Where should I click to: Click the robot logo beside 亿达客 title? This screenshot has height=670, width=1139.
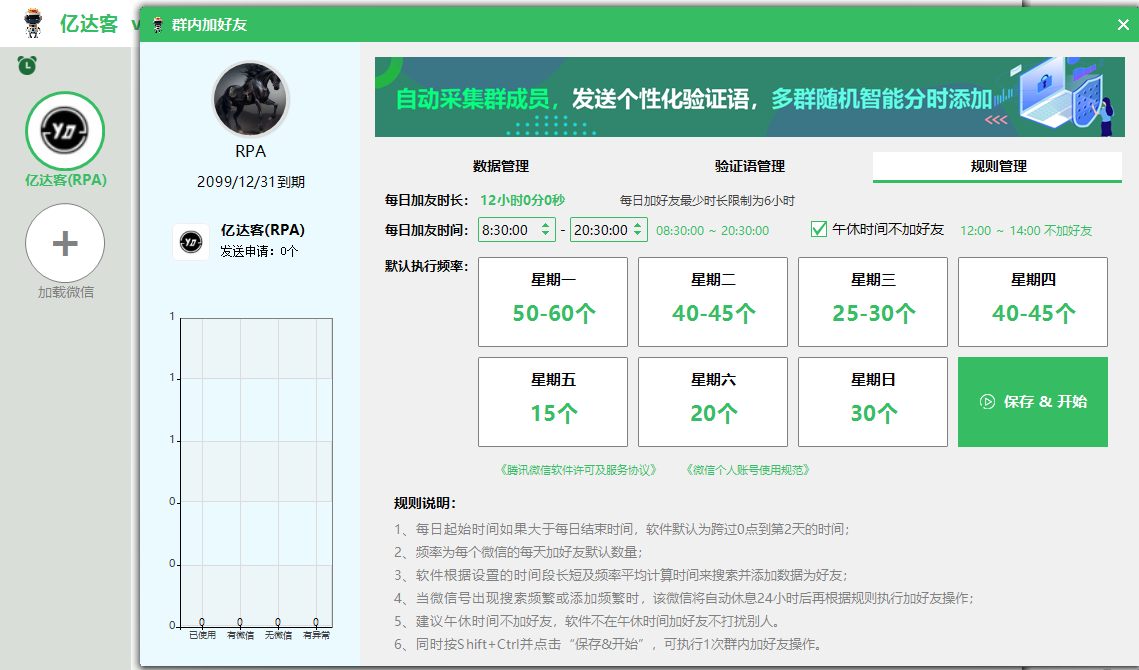tap(33, 23)
